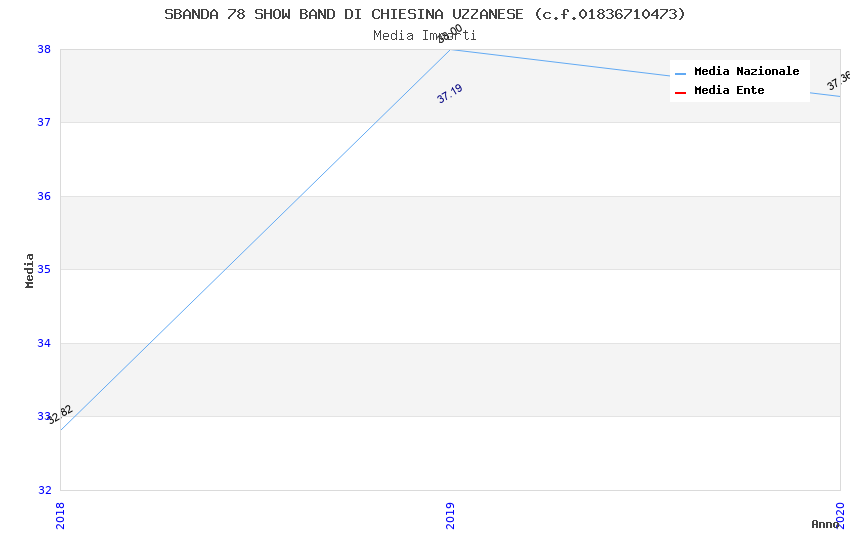Click the 37.19 data label
The image size is (850, 550).
(x=450, y=93)
